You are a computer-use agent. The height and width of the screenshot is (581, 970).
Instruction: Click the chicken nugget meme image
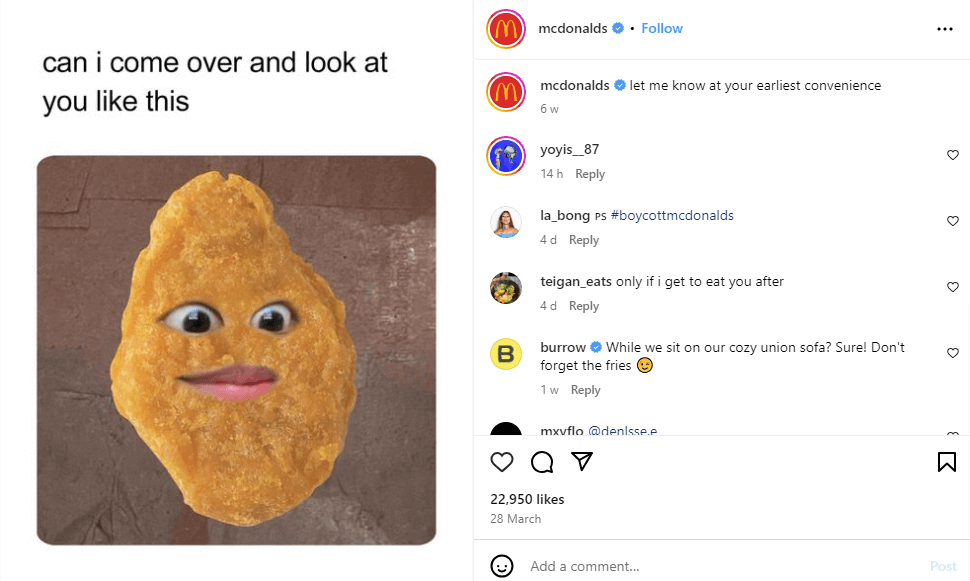[236, 350]
